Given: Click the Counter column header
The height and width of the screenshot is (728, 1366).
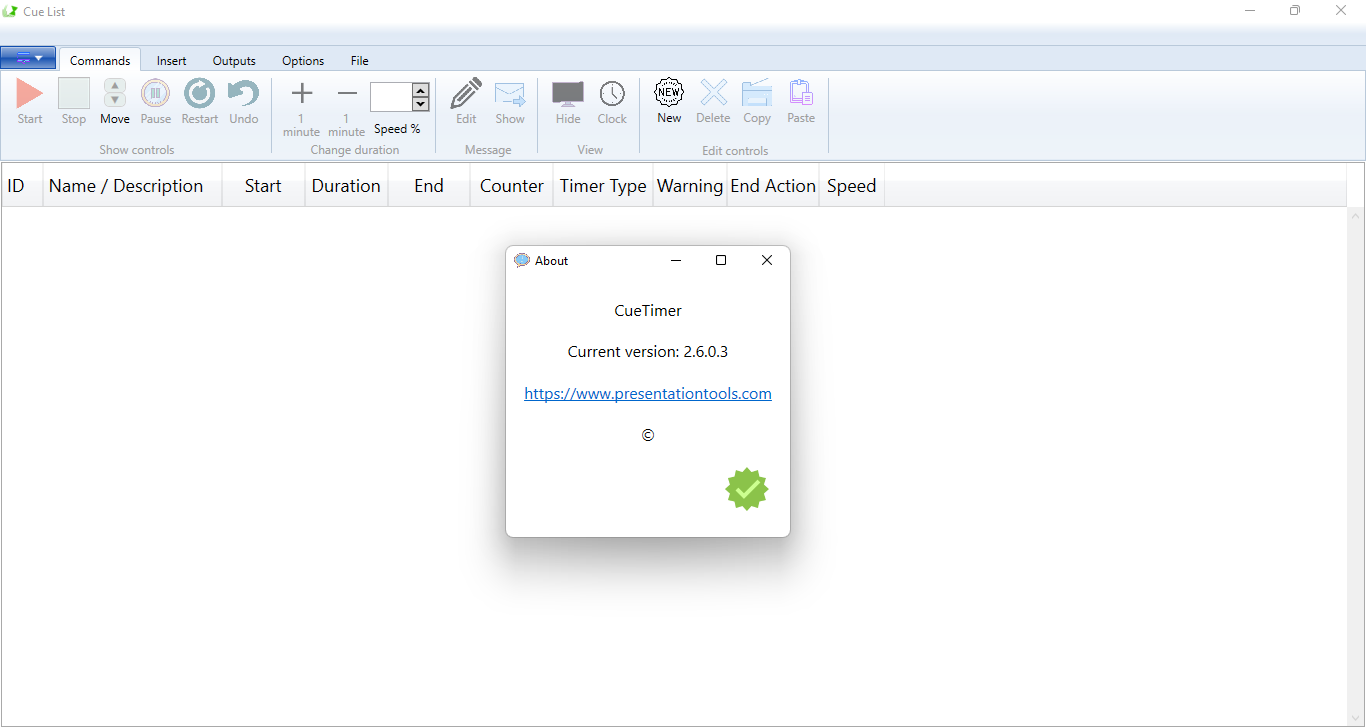Looking at the screenshot, I should (x=511, y=186).
